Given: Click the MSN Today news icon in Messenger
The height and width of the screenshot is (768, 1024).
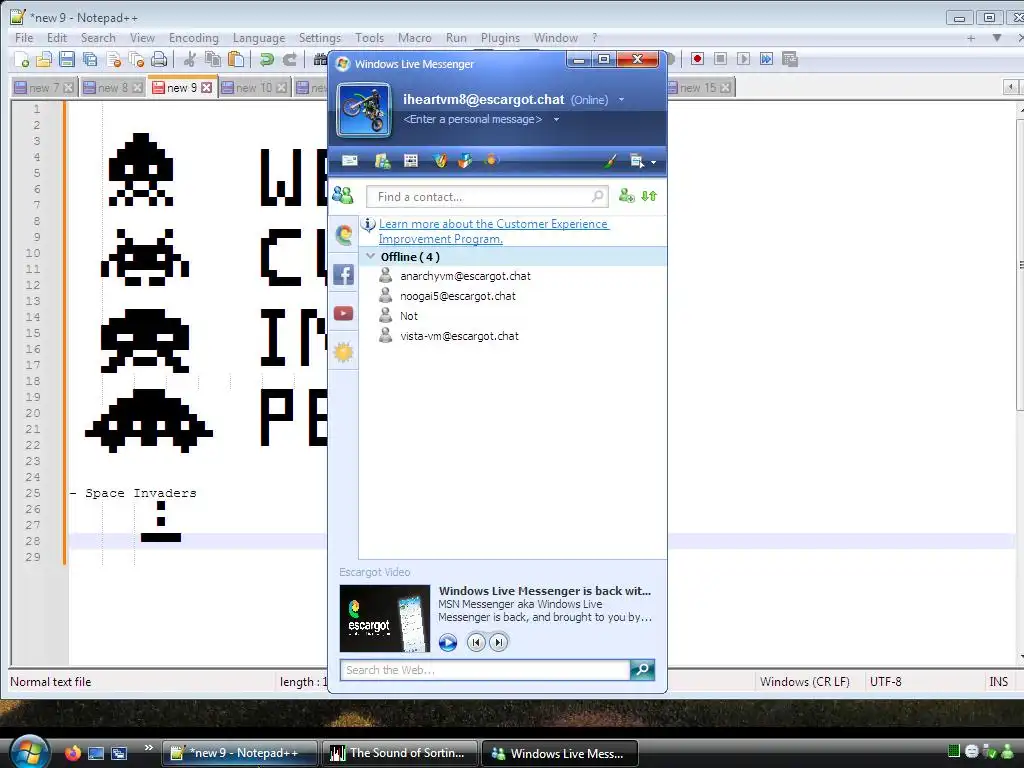Looking at the screenshot, I should coord(411,161).
